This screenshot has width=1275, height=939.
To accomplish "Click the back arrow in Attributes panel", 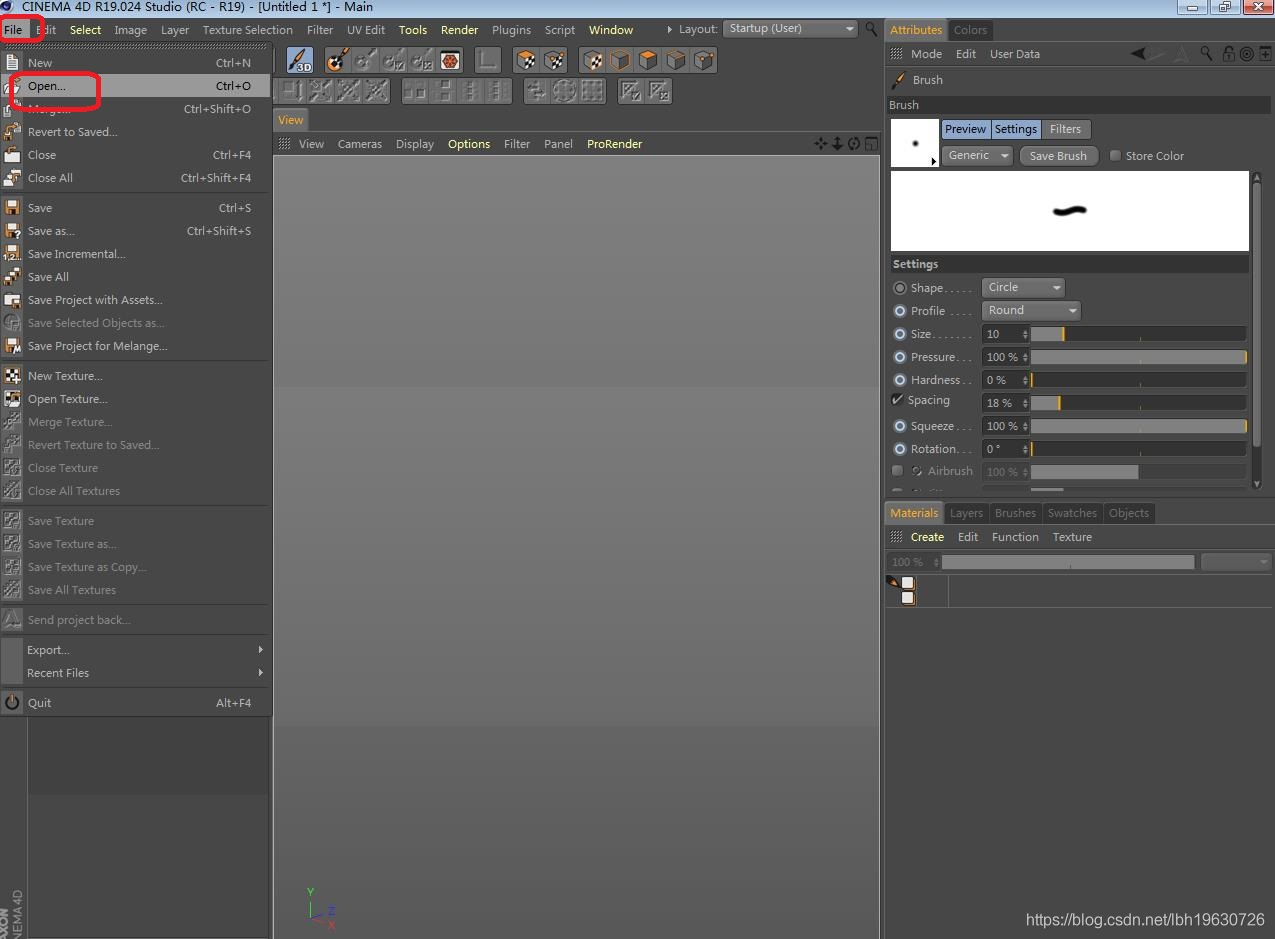I will [x=1138, y=54].
